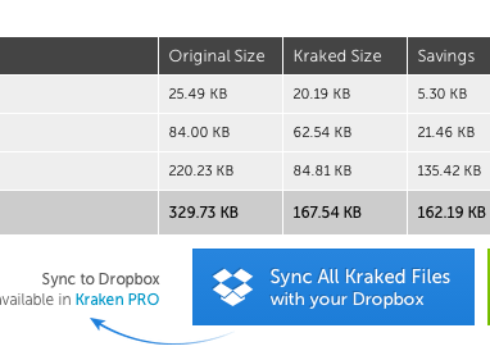Click the curved blue arrow graphic
Viewport: 490px width, 360px height.
coord(162,331)
